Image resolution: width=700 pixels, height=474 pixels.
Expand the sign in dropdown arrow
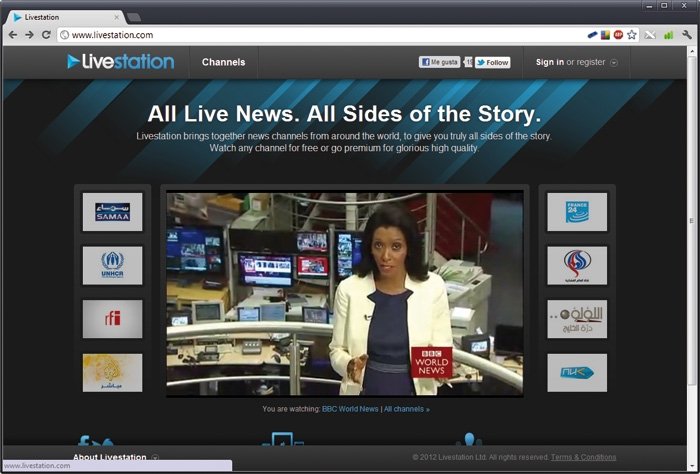(614, 62)
